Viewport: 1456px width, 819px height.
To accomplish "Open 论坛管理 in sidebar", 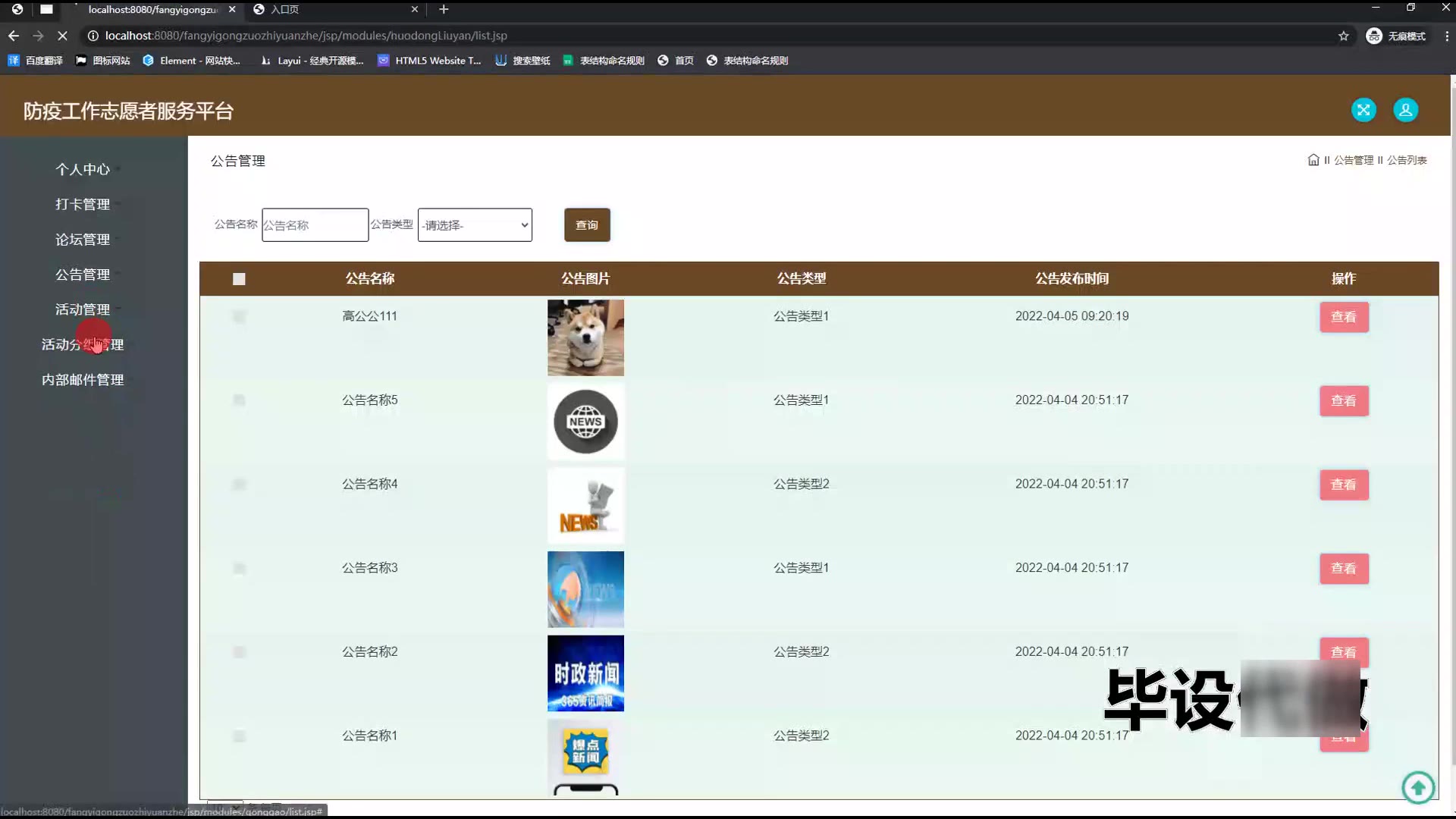I will point(83,239).
